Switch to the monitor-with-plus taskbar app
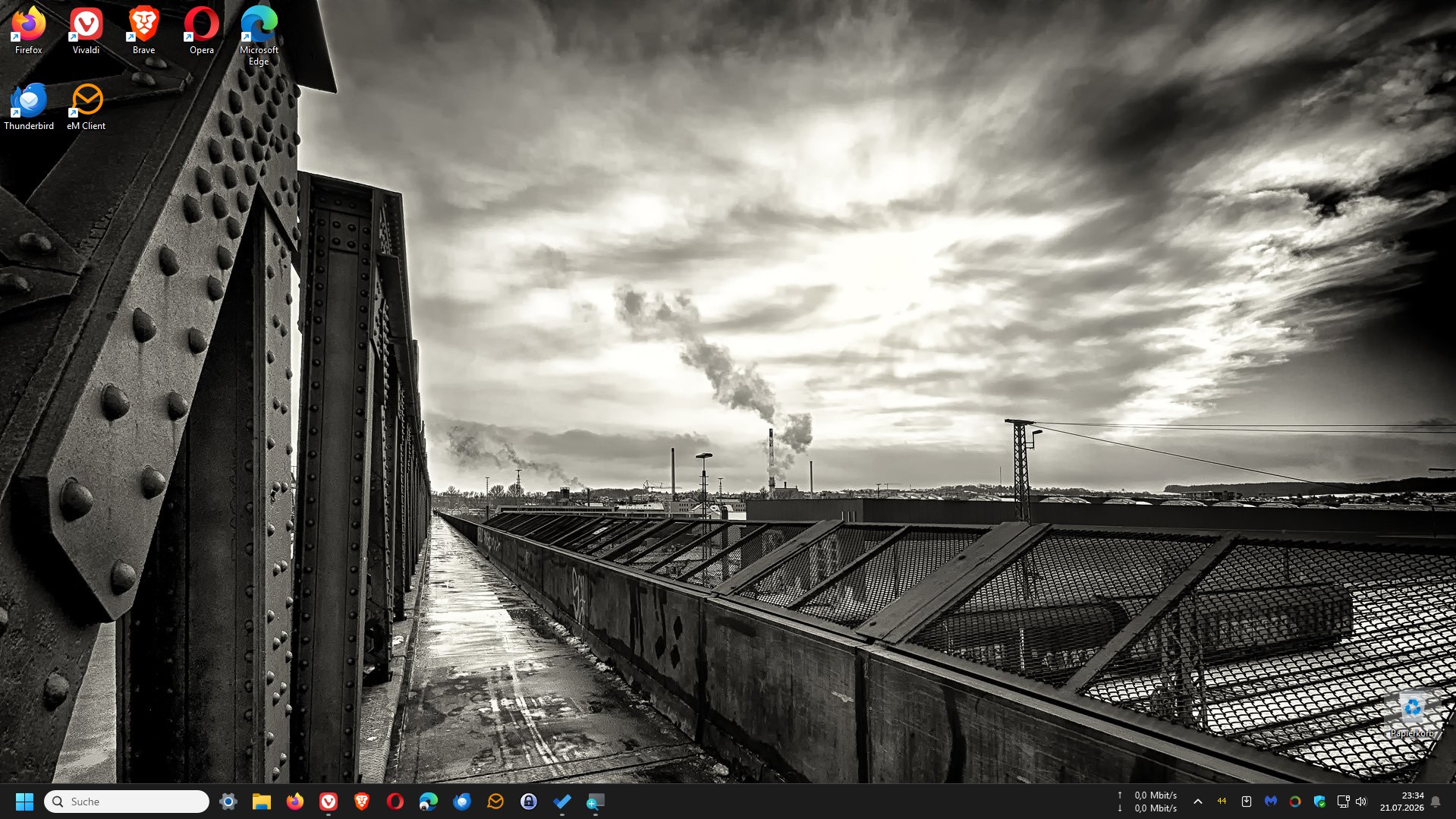This screenshot has height=819, width=1456. (596, 802)
